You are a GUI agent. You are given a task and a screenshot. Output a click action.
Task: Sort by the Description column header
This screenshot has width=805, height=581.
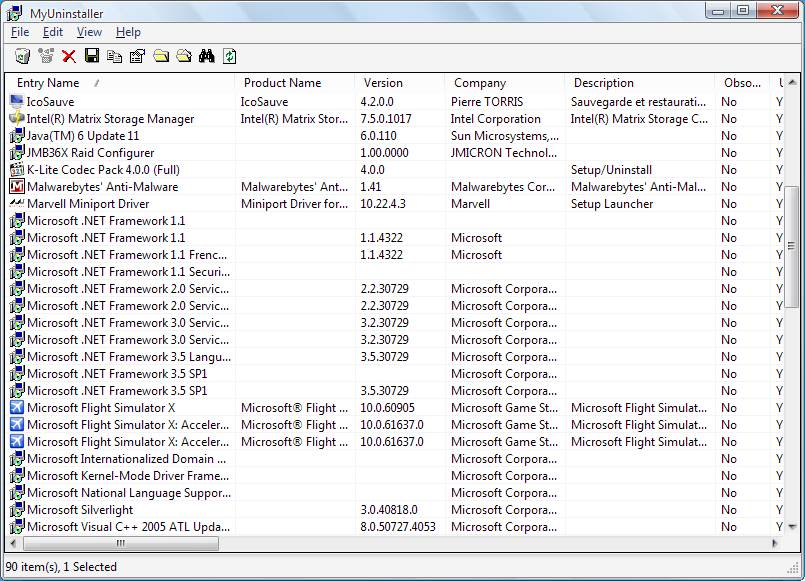pyautogui.click(x=640, y=83)
